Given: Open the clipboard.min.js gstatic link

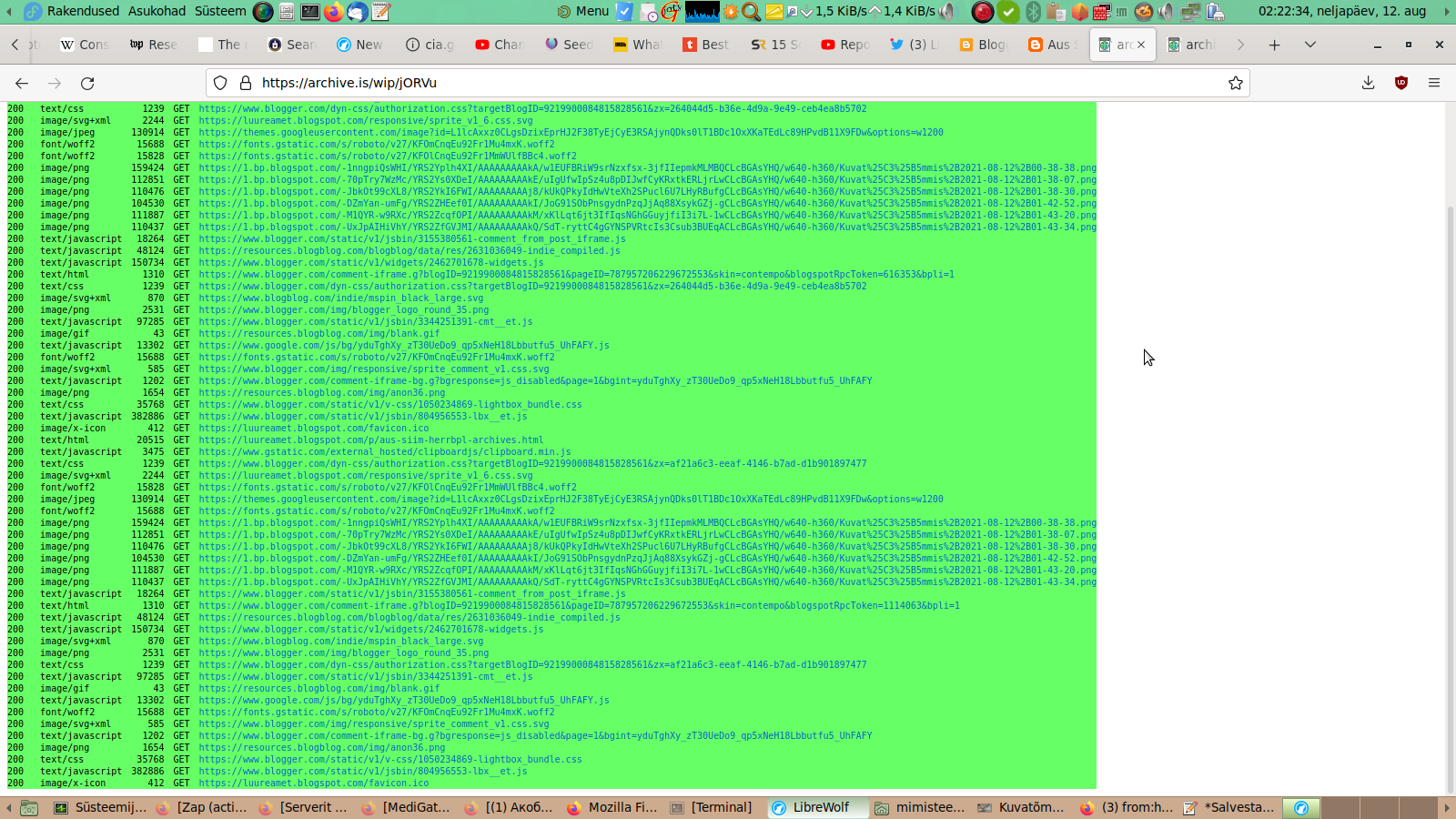Looking at the screenshot, I should 385,451.
